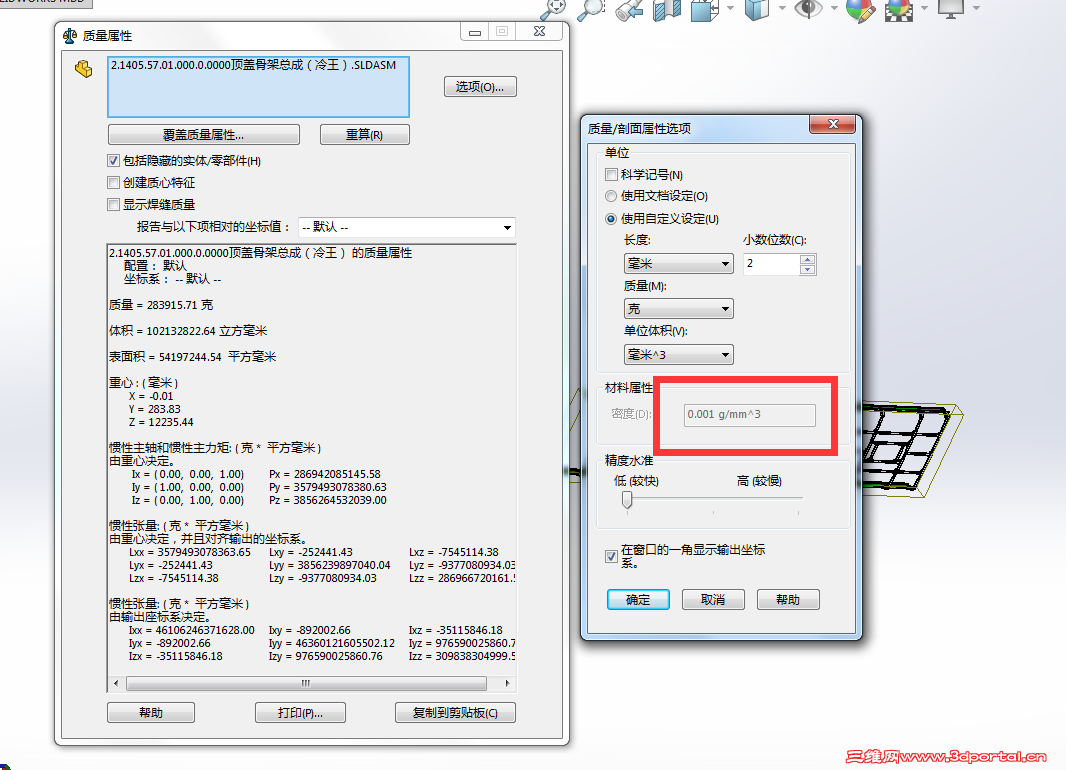Screen dimensions: 1066x770
Task: Click the Hide/Show Items eye icon
Action: click(x=808, y=9)
